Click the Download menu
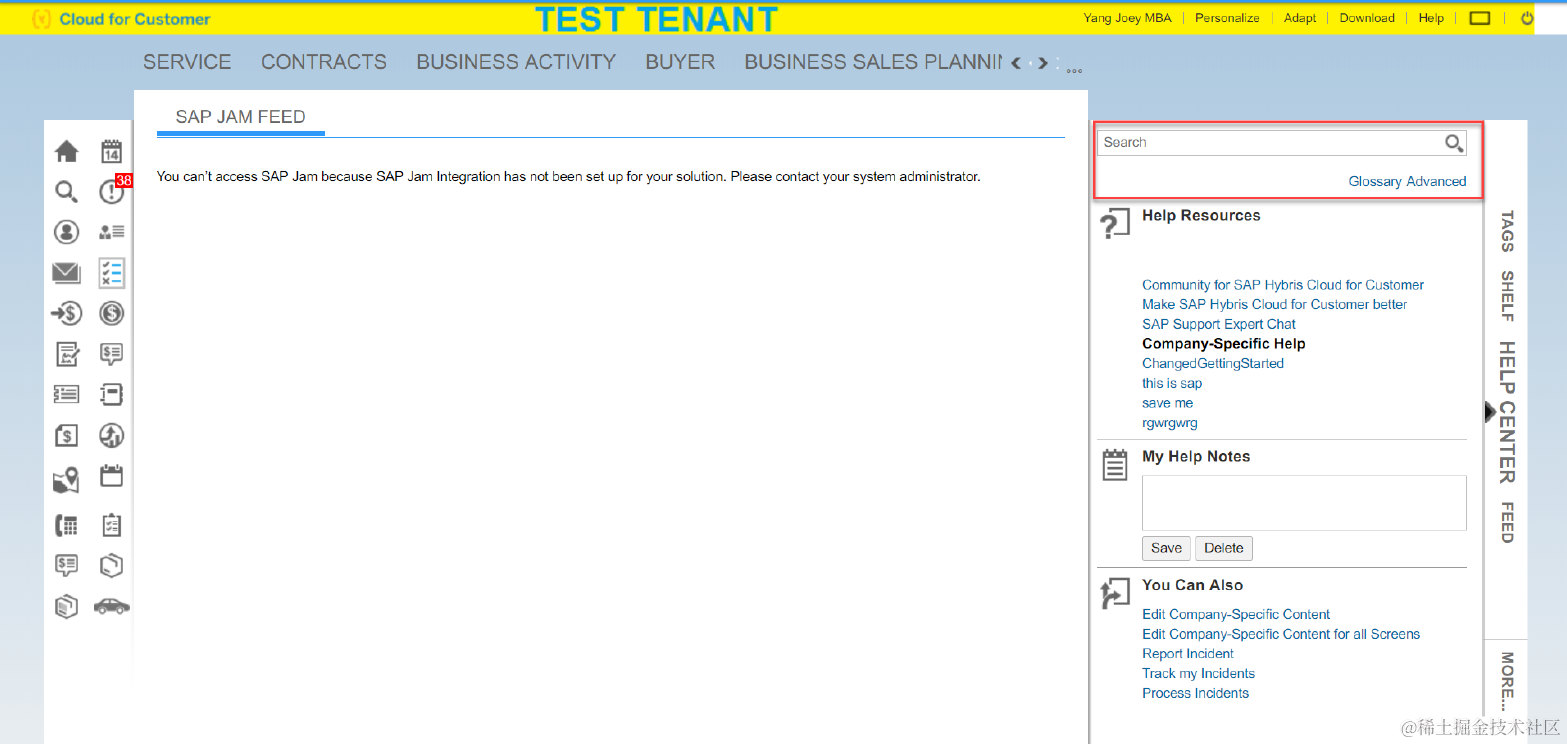Screen dimensions: 1567x744 (1367, 18)
